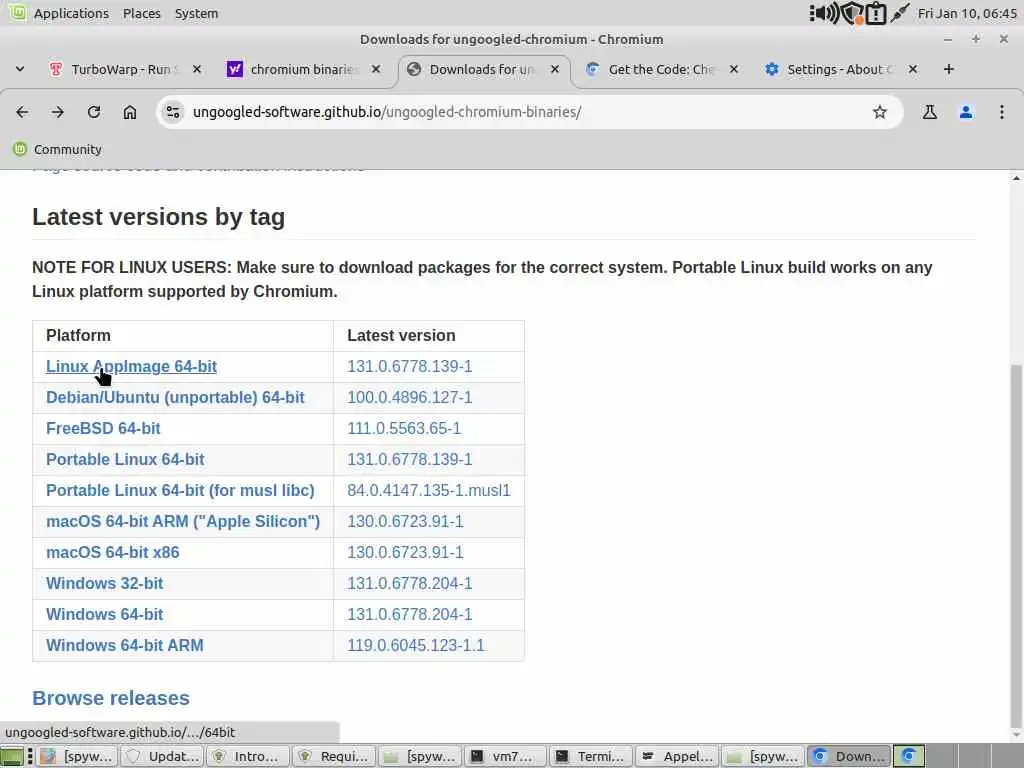Open version 111.0.5563.65-1 link
This screenshot has width=1024, height=768.
[404, 428]
